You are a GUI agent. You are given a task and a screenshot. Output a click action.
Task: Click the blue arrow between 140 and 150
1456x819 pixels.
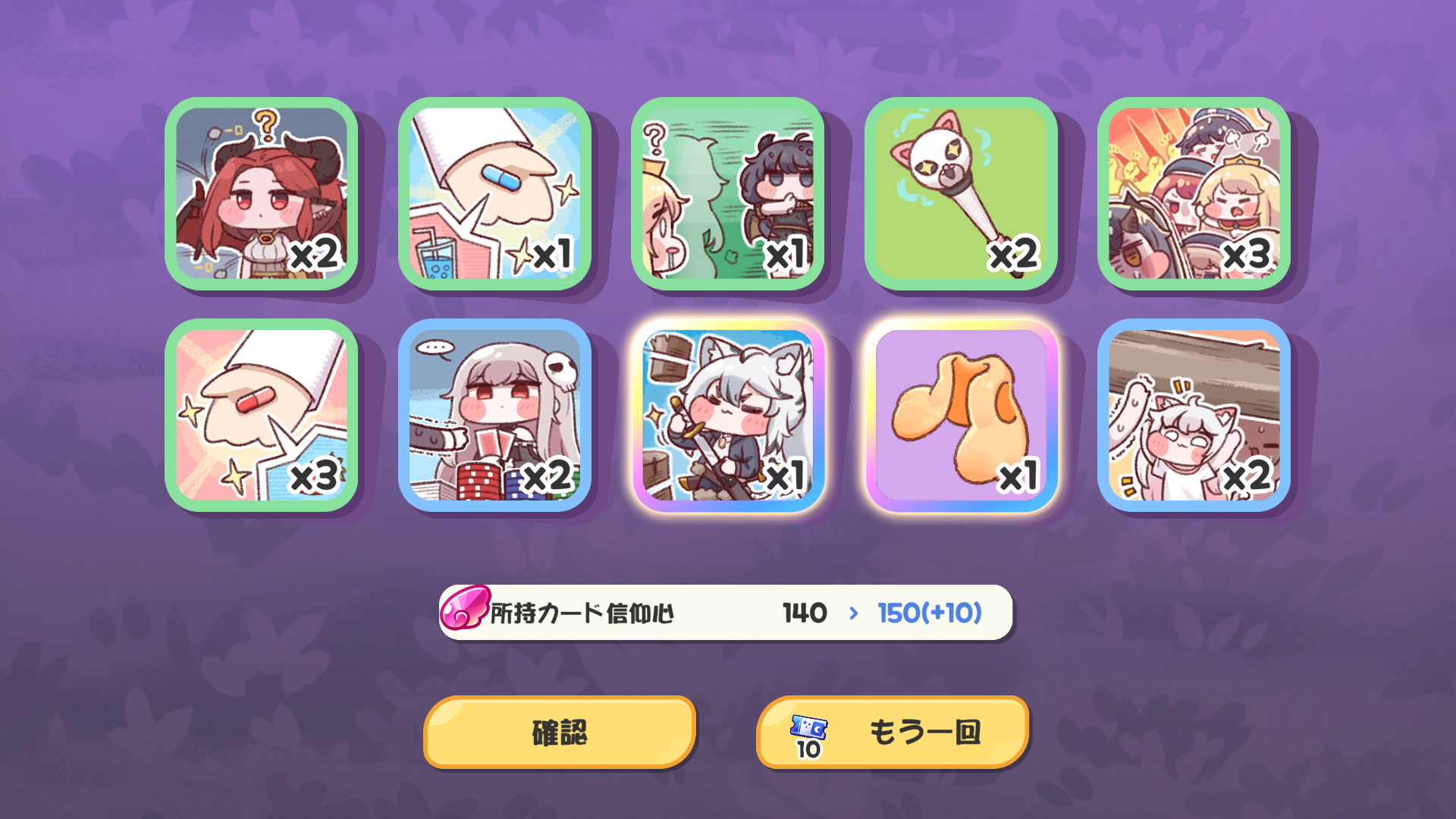pos(854,613)
